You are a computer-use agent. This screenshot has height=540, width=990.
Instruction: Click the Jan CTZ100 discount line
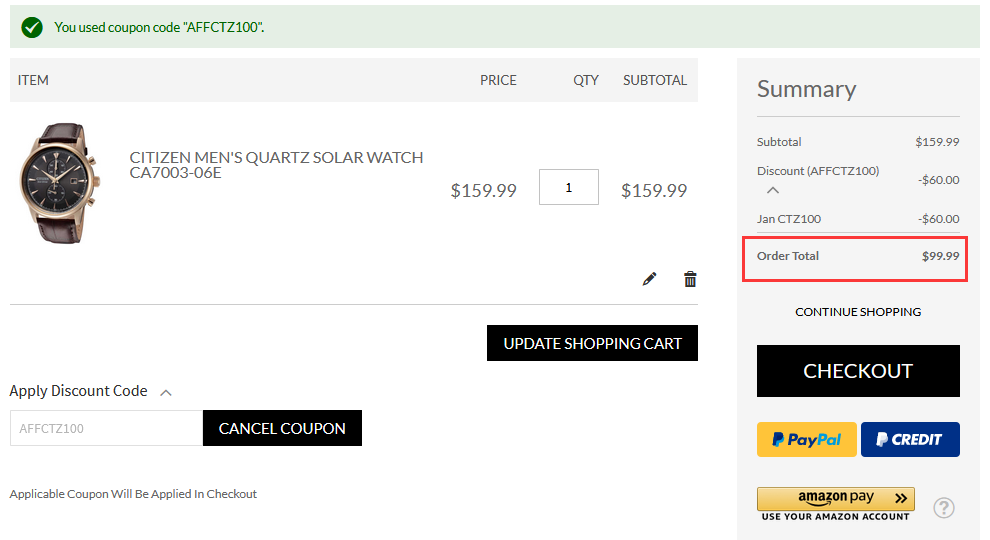coord(857,219)
